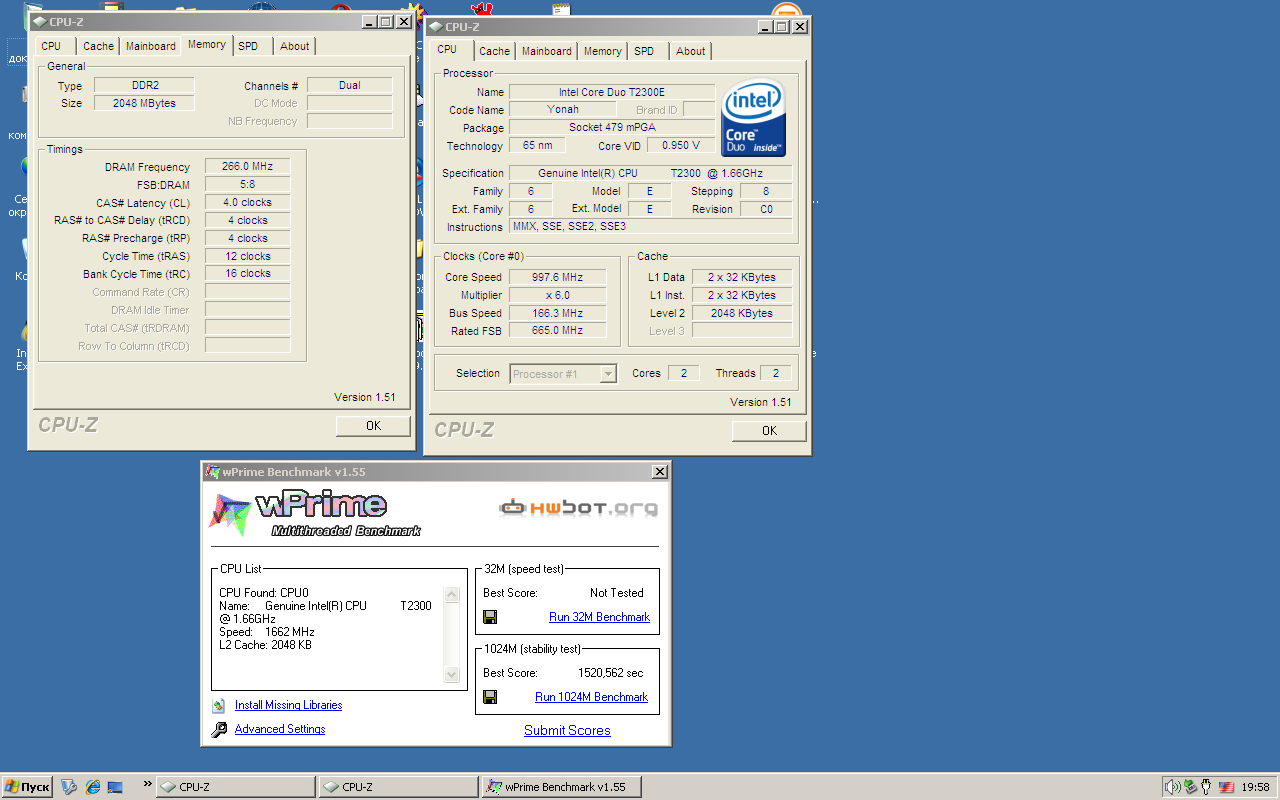Click the Bank Cycle Time value 16 clocks
Image resolution: width=1280 pixels, height=800 pixels.
[x=248, y=273]
